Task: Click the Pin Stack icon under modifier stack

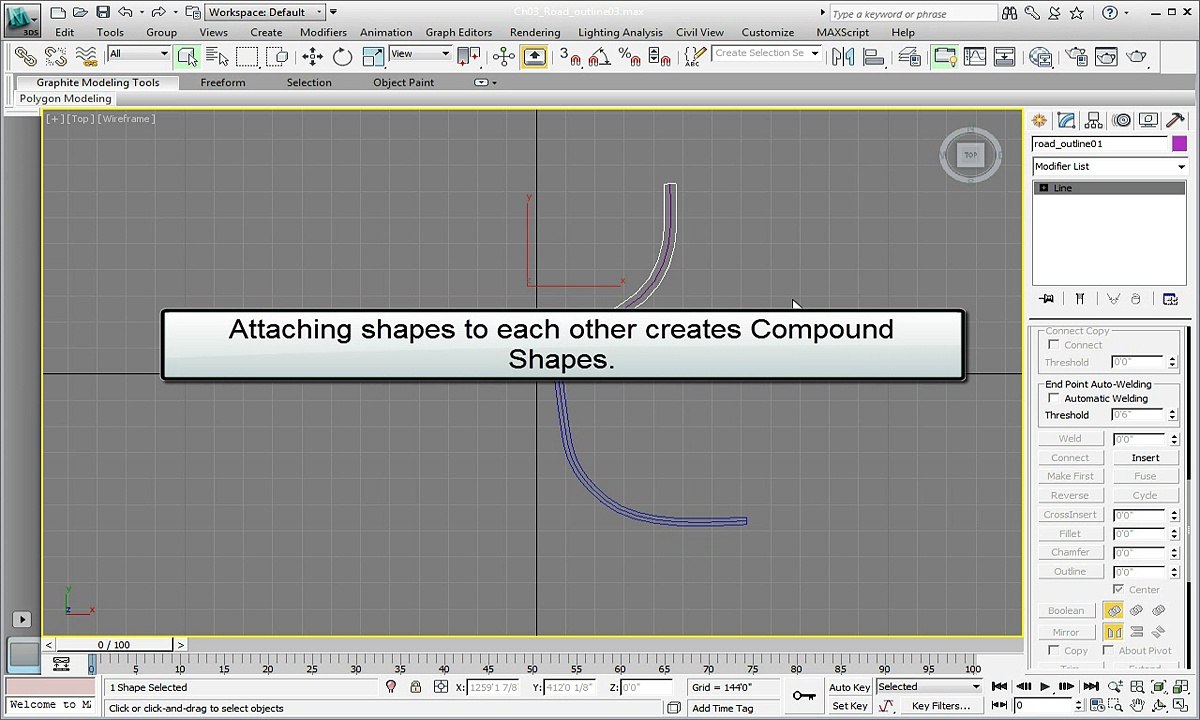Action: (x=1047, y=299)
